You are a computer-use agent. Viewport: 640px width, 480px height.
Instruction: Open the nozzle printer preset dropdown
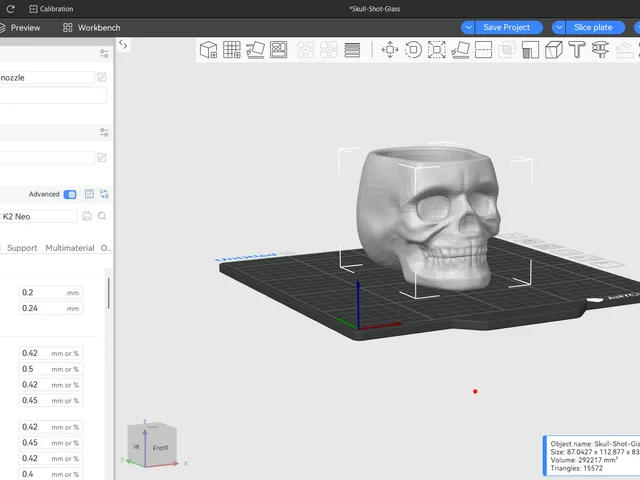pos(47,78)
